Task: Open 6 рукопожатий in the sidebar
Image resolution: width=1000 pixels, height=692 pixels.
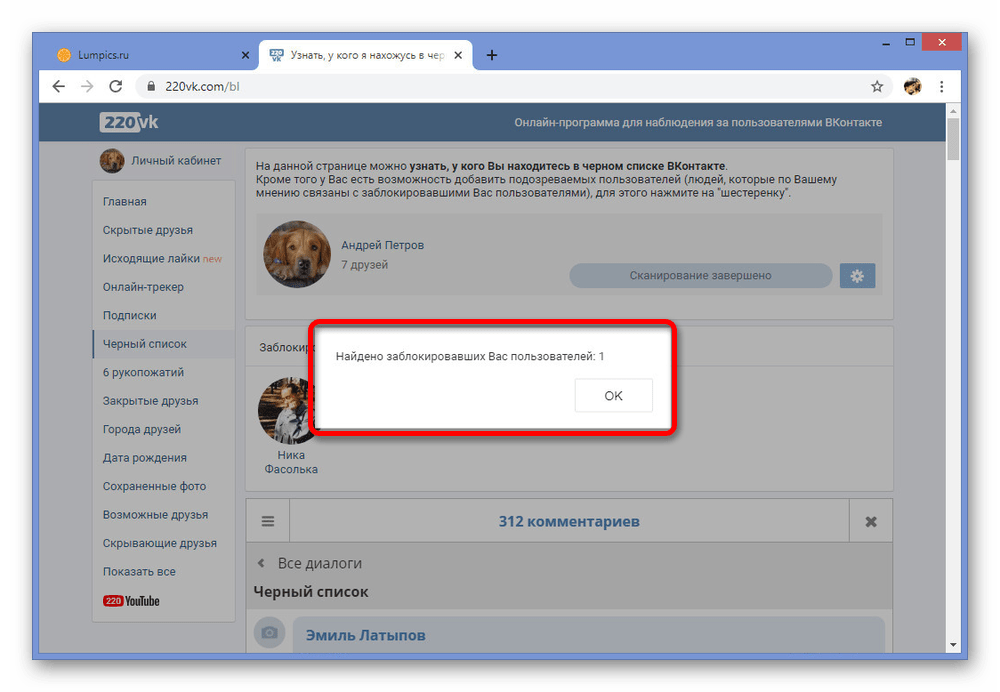Action: click(x=143, y=372)
